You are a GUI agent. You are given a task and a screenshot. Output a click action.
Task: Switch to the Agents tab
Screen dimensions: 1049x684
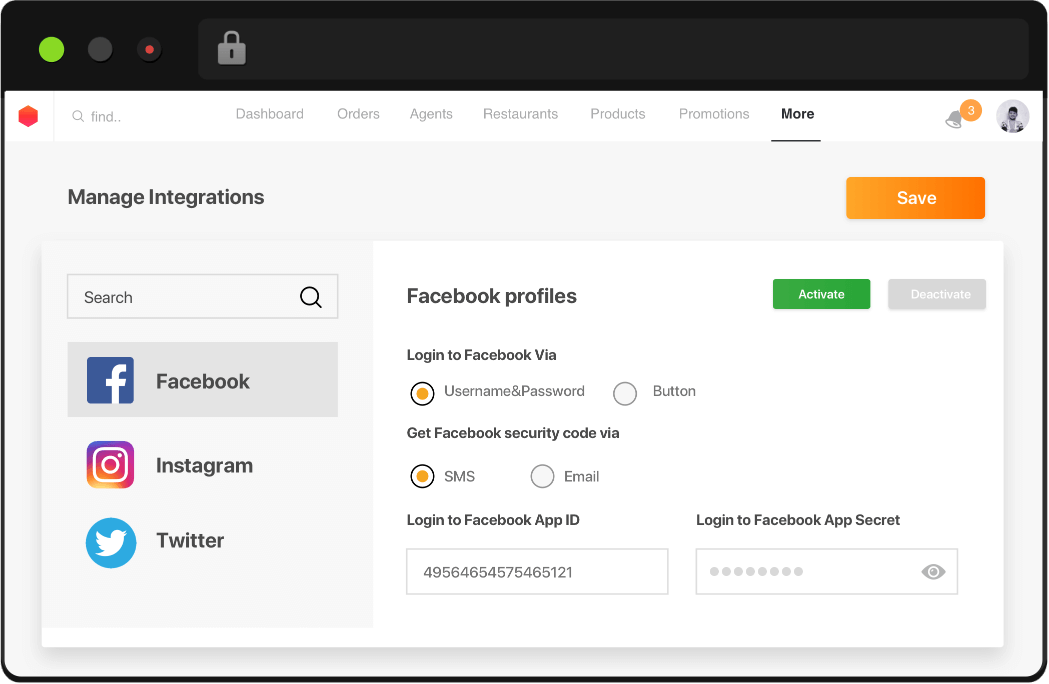coord(431,114)
